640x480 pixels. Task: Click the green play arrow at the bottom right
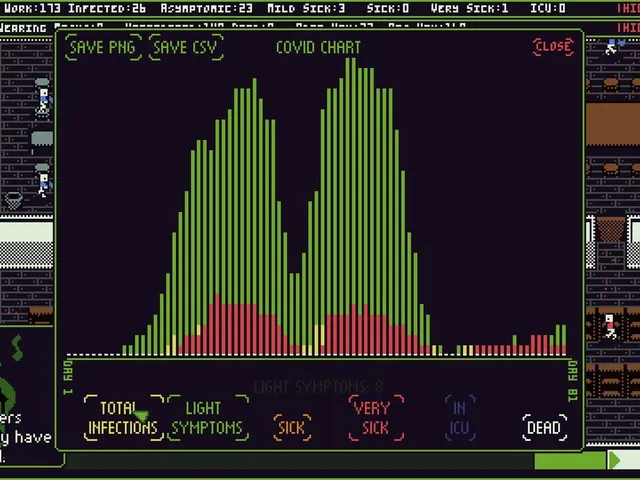614,460
